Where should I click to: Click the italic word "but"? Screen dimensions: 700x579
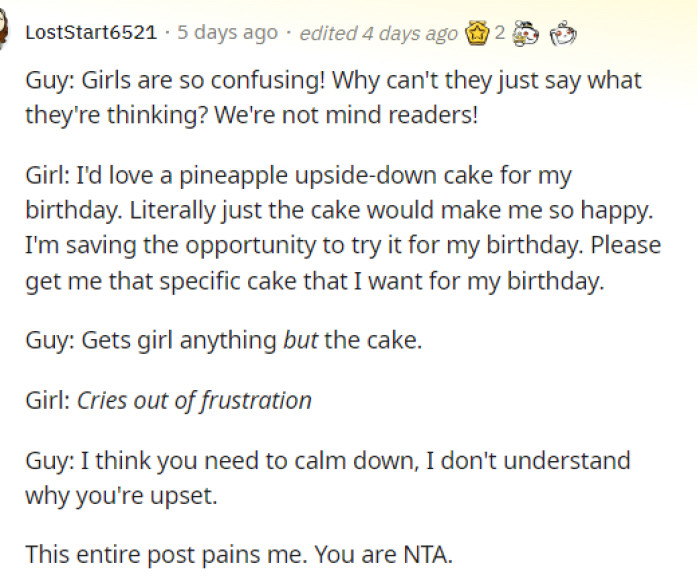[299, 340]
